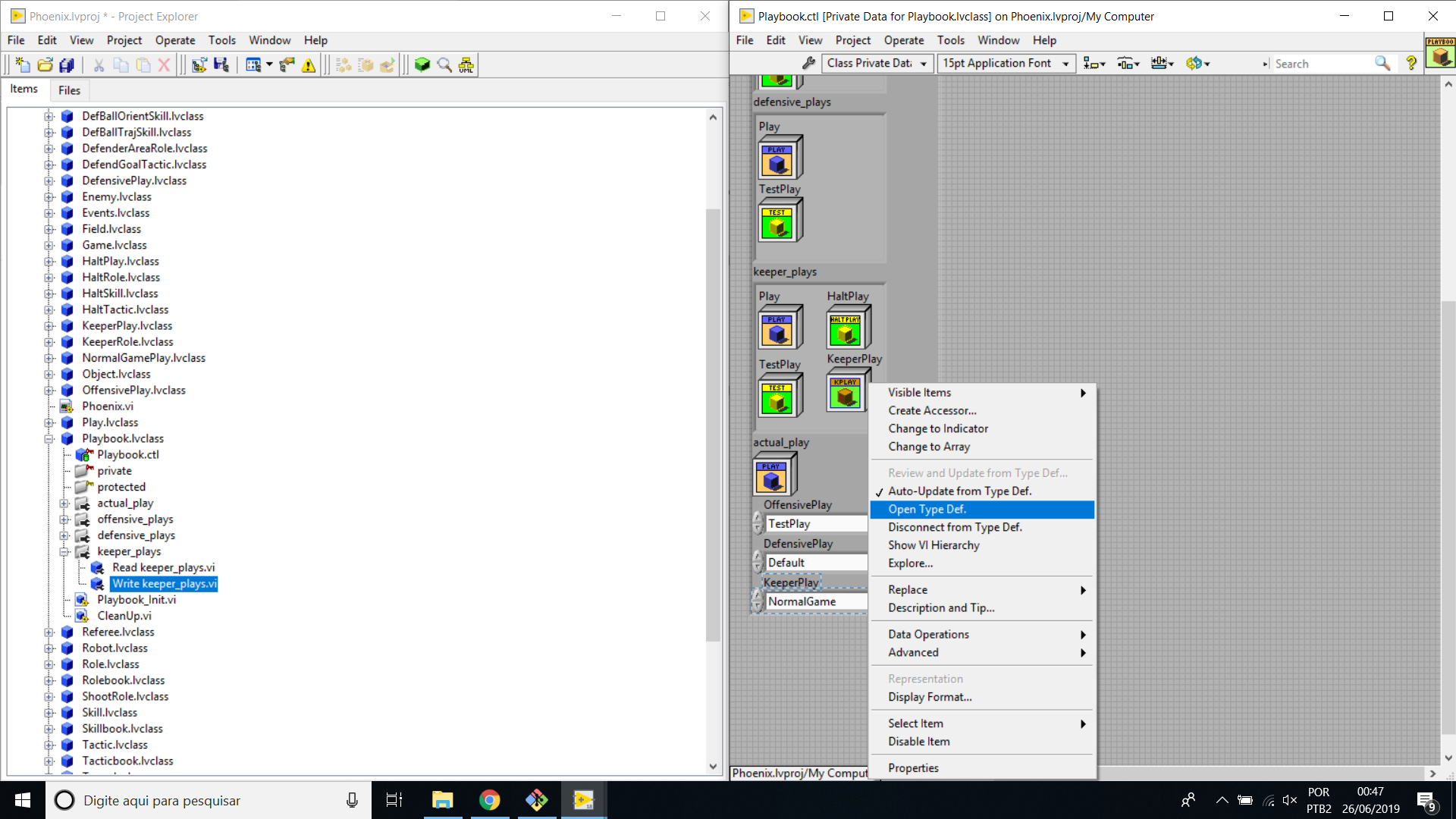The width and height of the screenshot is (1456, 819).
Task: Click the Windows Start button
Action: click(x=23, y=800)
